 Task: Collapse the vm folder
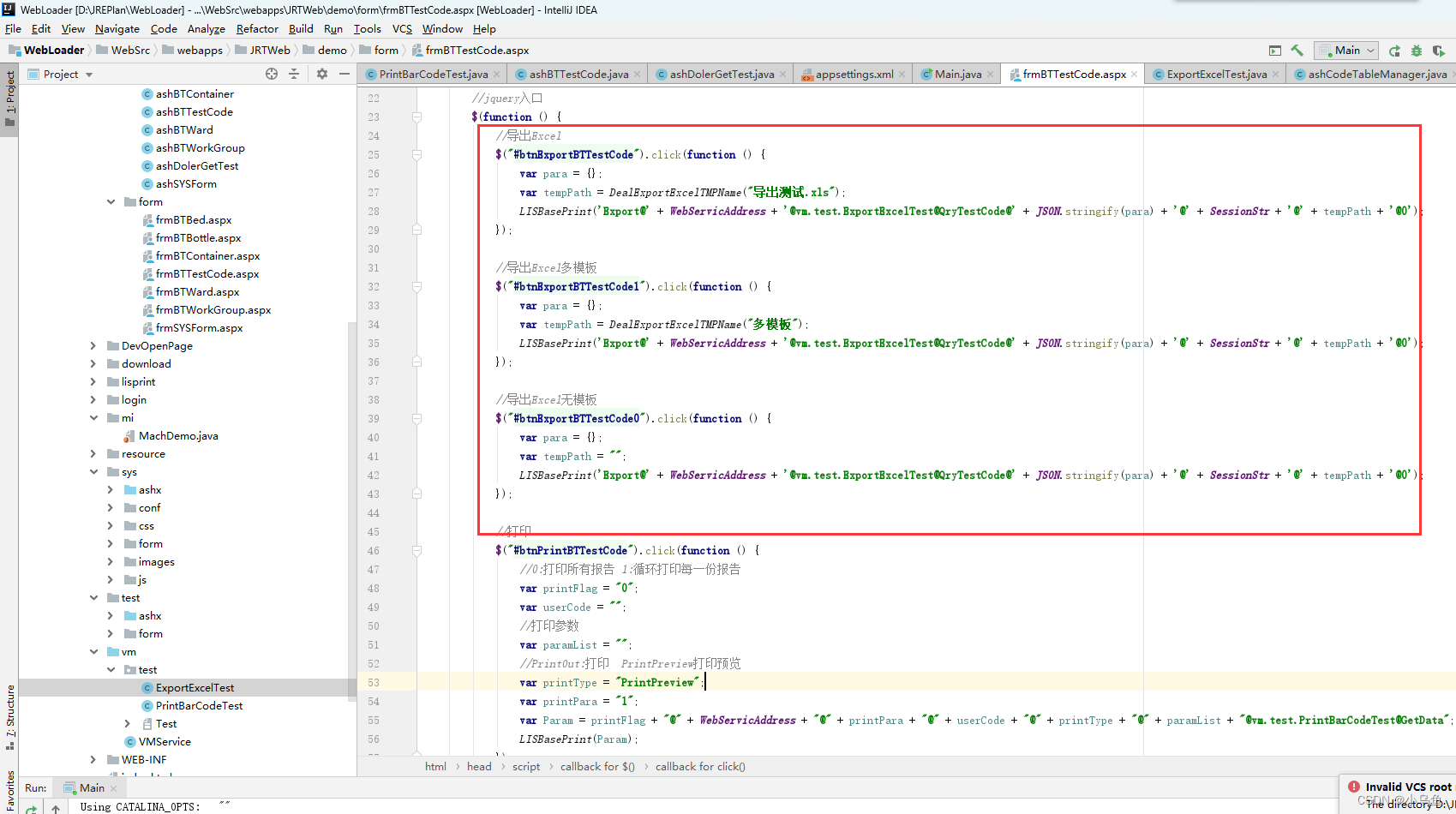coord(93,652)
